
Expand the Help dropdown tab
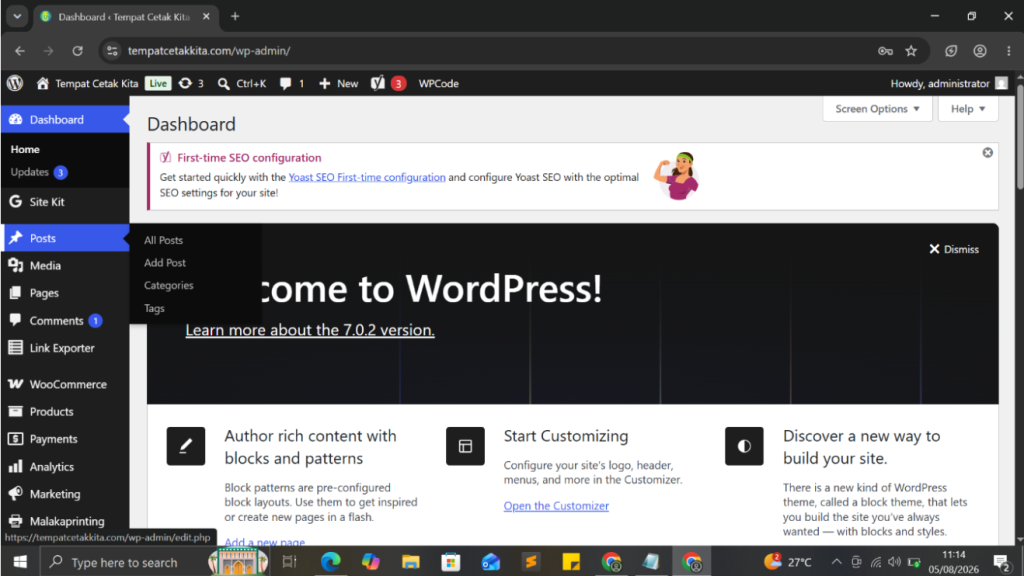click(x=968, y=108)
